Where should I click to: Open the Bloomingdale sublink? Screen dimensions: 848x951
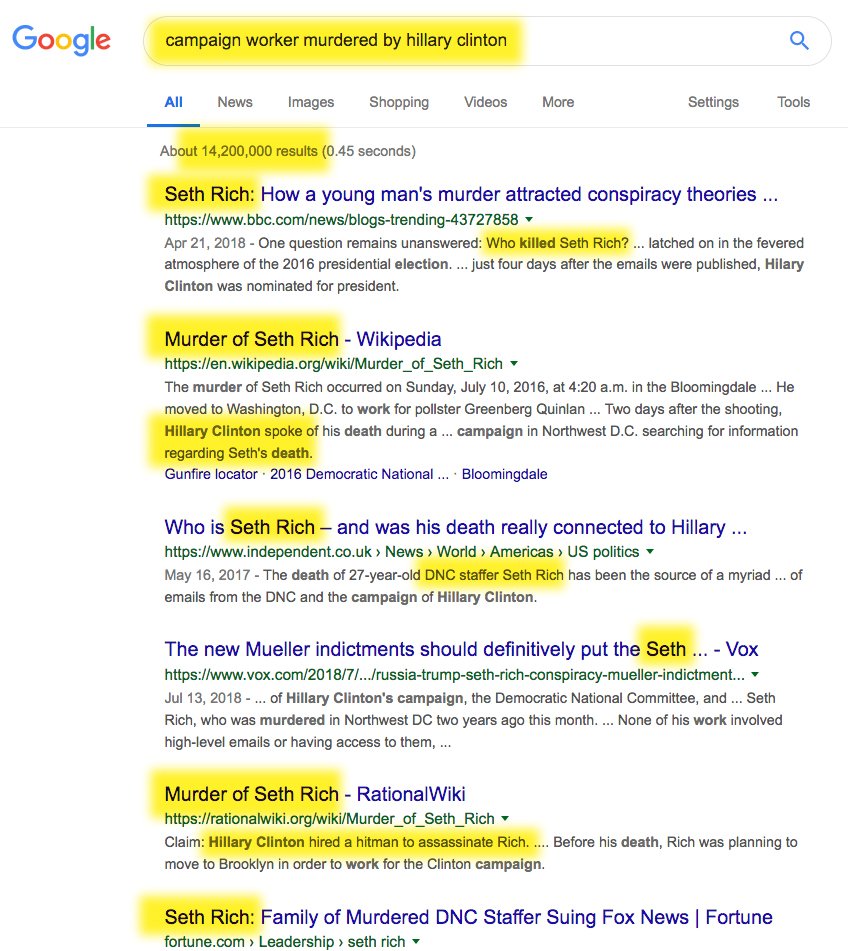pyautogui.click(x=504, y=474)
